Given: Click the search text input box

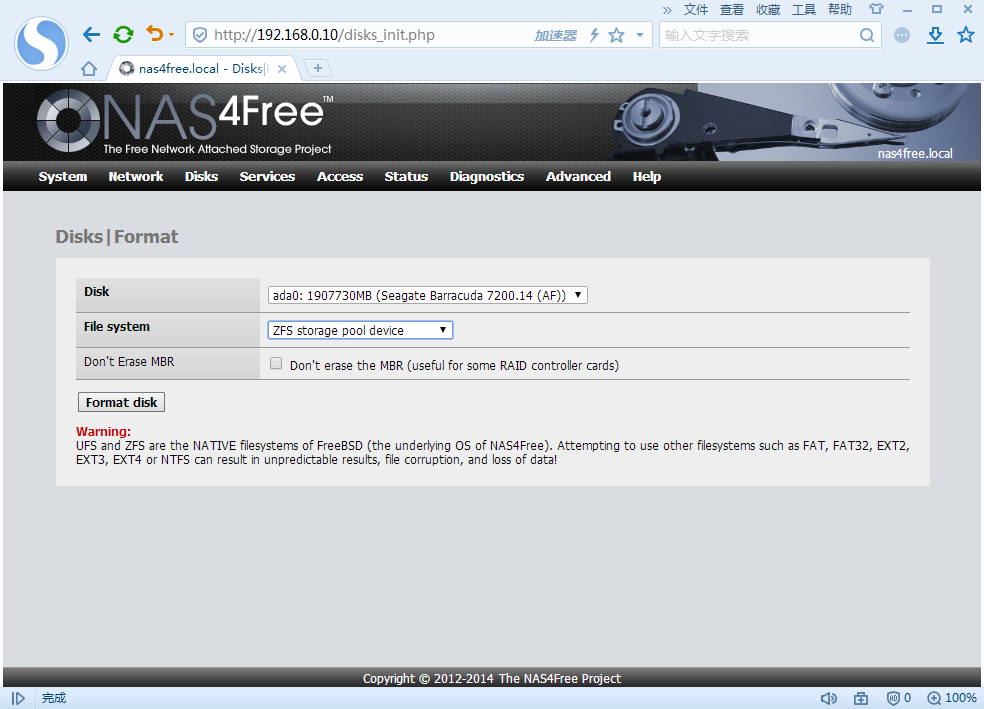Looking at the screenshot, I should [x=761, y=35].
